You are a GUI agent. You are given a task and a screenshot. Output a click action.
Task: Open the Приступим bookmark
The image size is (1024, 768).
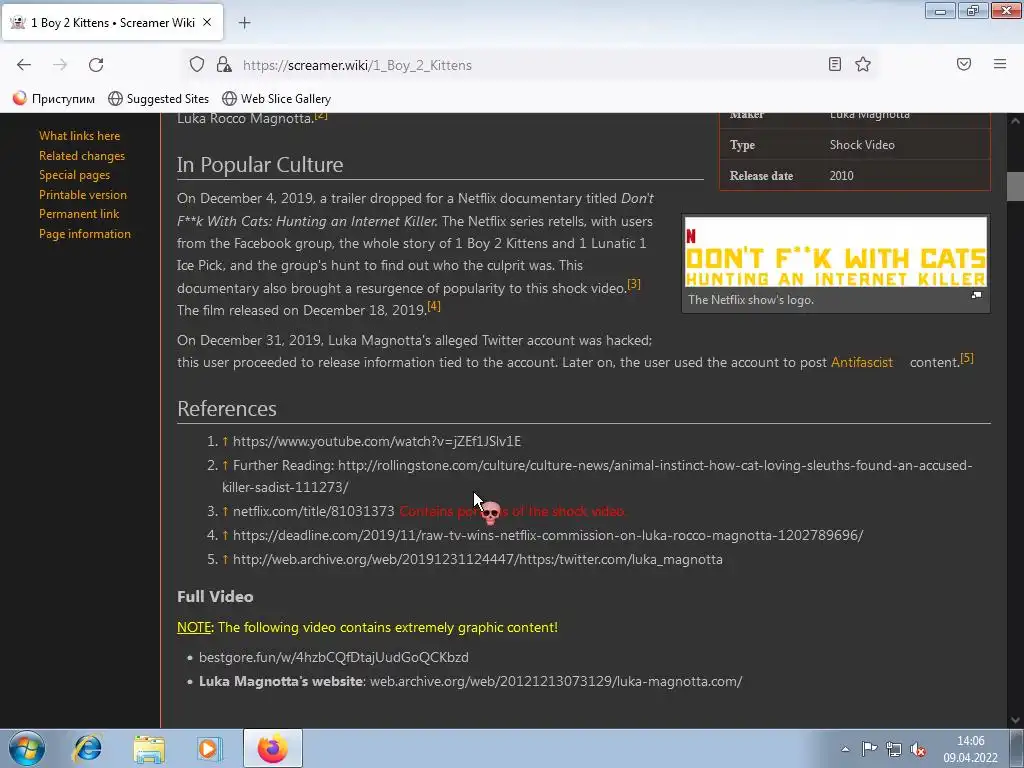click(54, 99)
